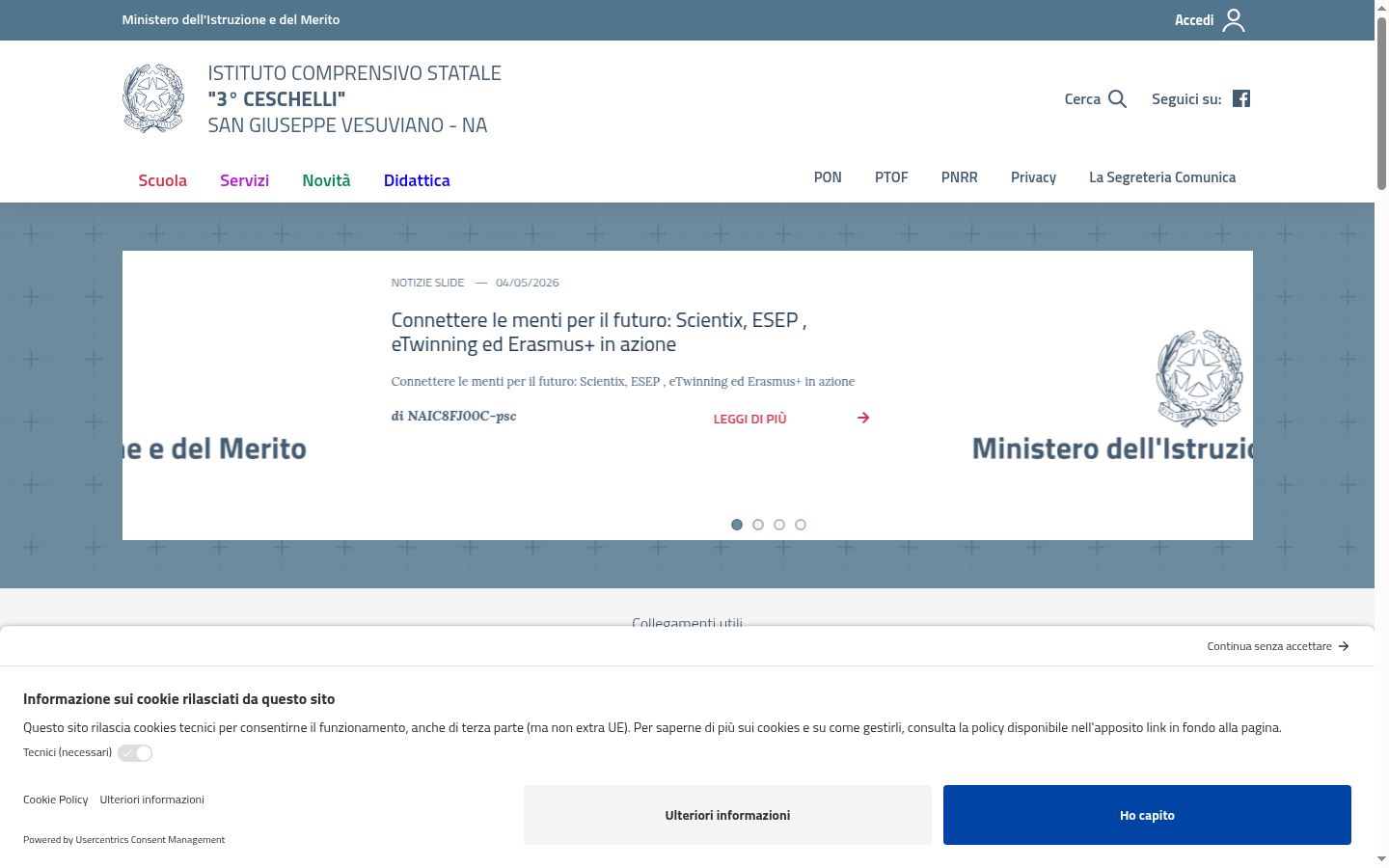Open the Didattica menu
Viewport: 1389px width, 868px height.
pyautogui.click(x=417, y=180)
